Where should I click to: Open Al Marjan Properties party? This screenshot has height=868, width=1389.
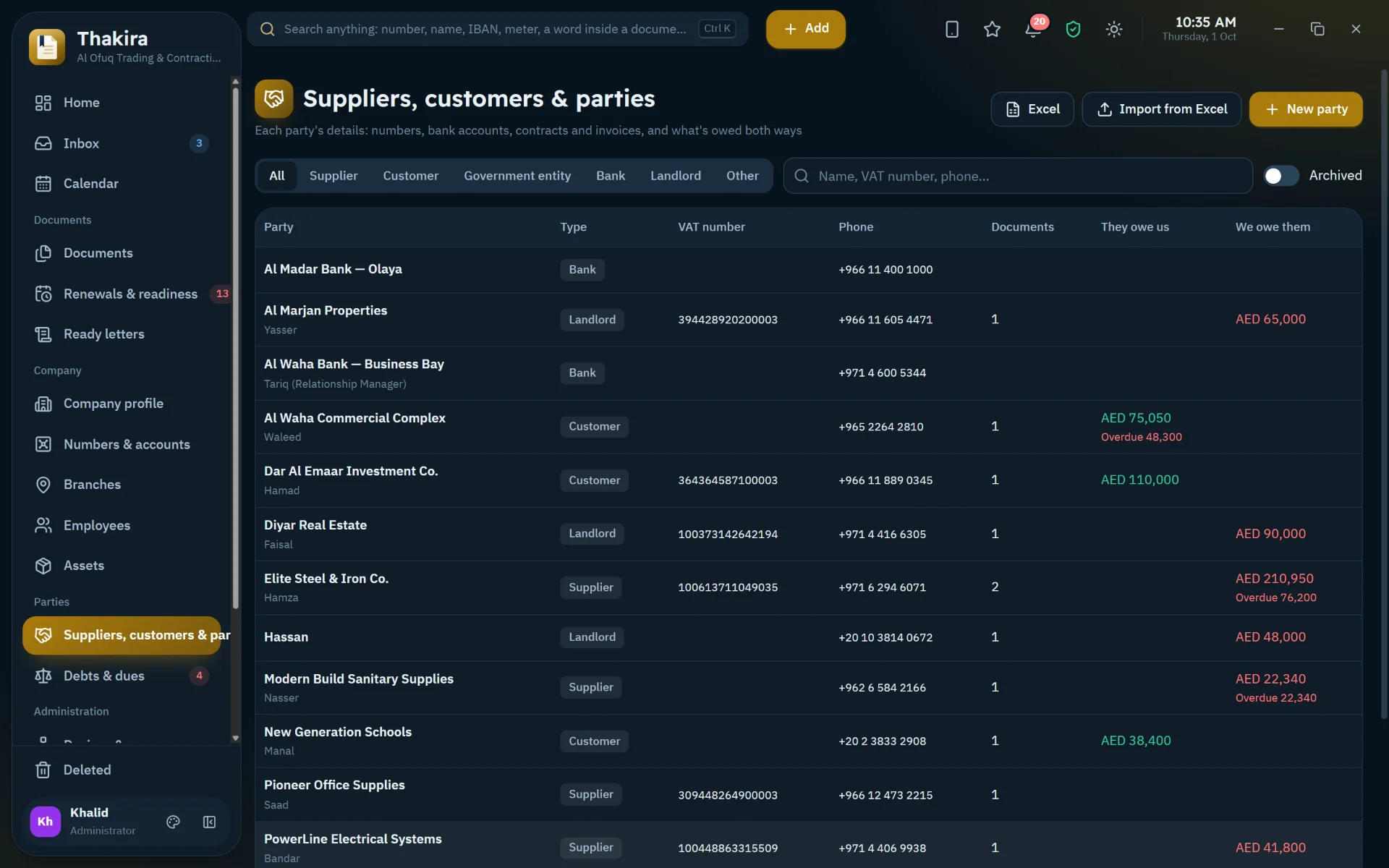pos(808,319)
